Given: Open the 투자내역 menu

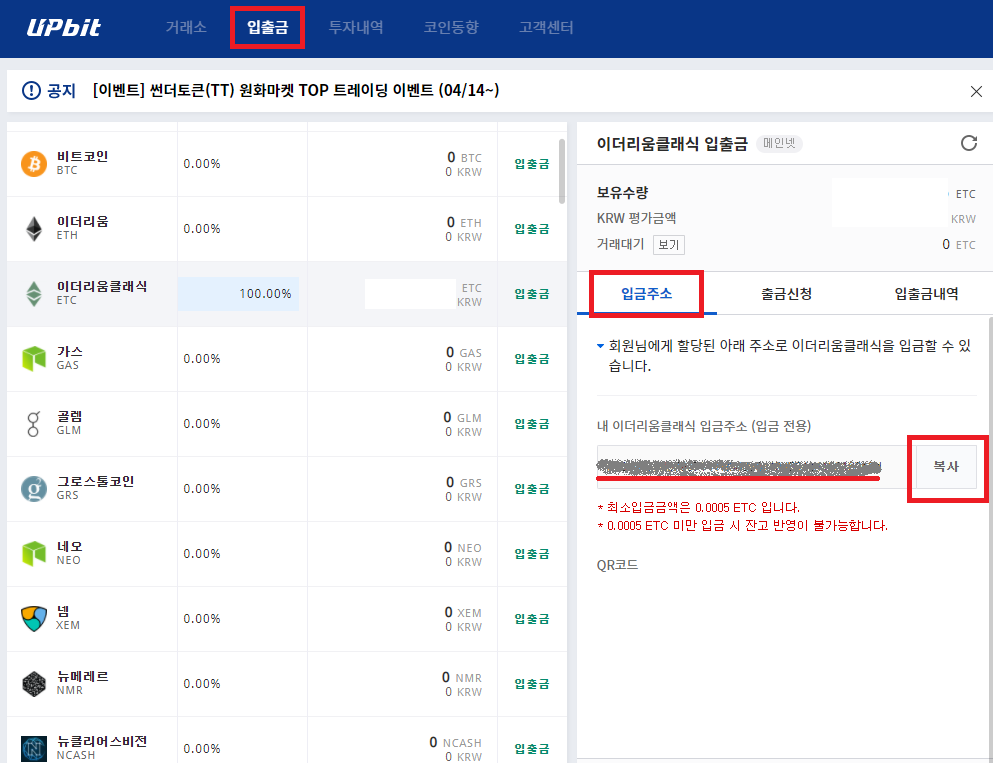Looking at the screenshot, I should click(356, 27).
